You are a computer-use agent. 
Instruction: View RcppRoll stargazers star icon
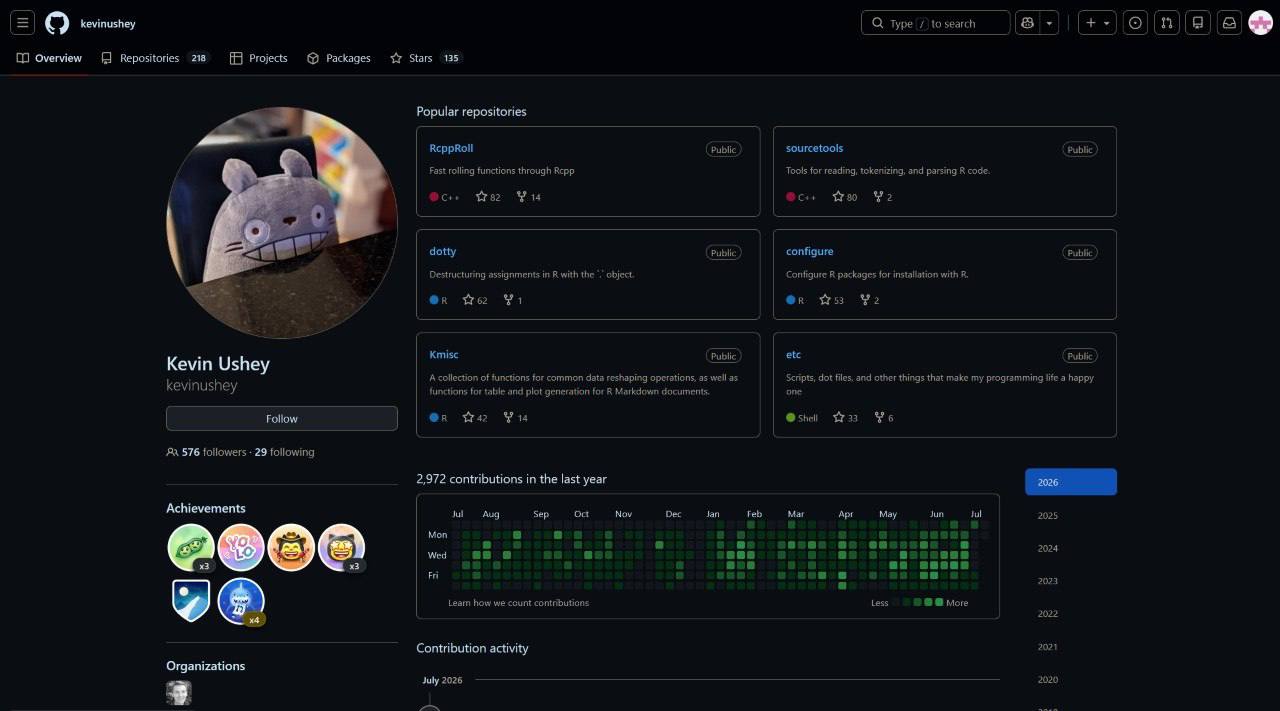[481, 197]
